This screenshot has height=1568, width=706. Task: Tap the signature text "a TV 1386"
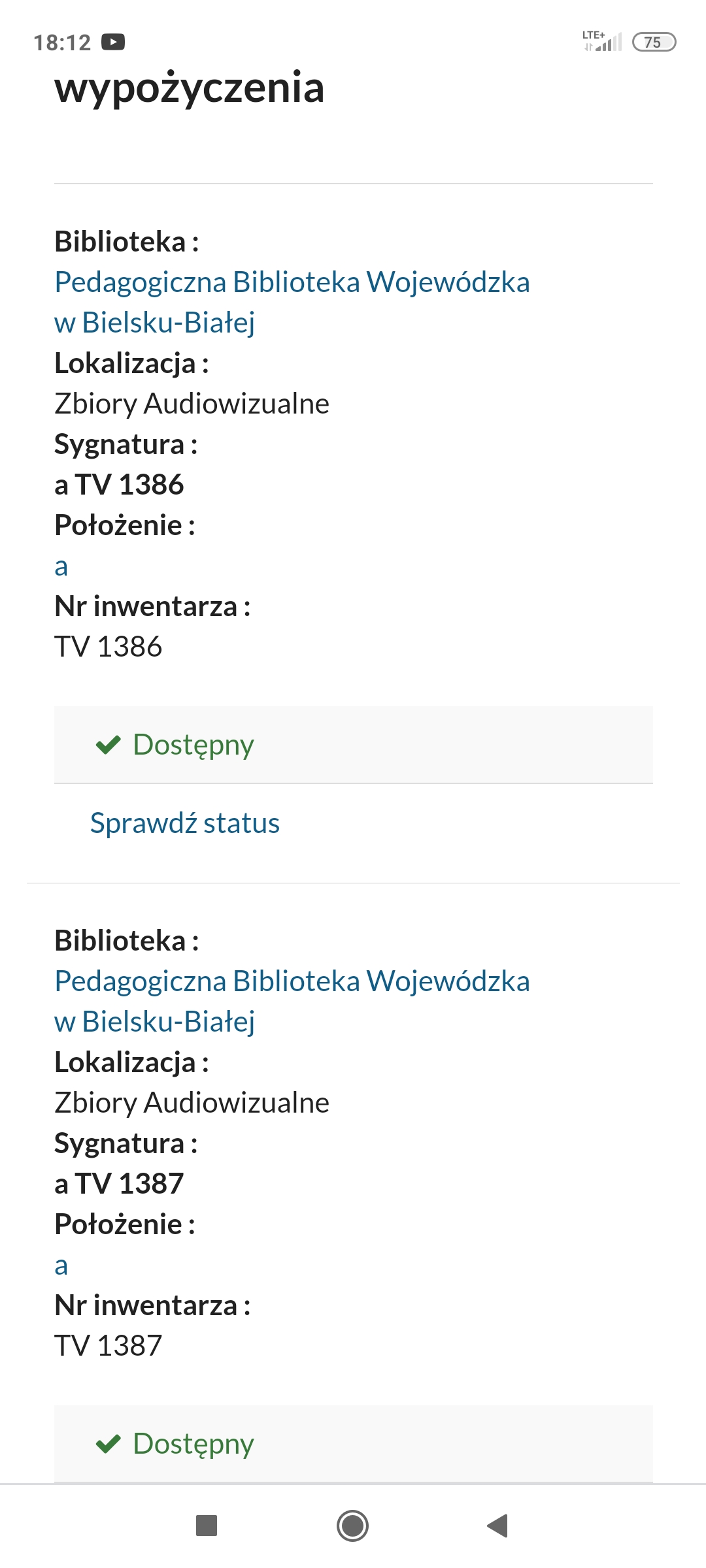tap(120, 485)
